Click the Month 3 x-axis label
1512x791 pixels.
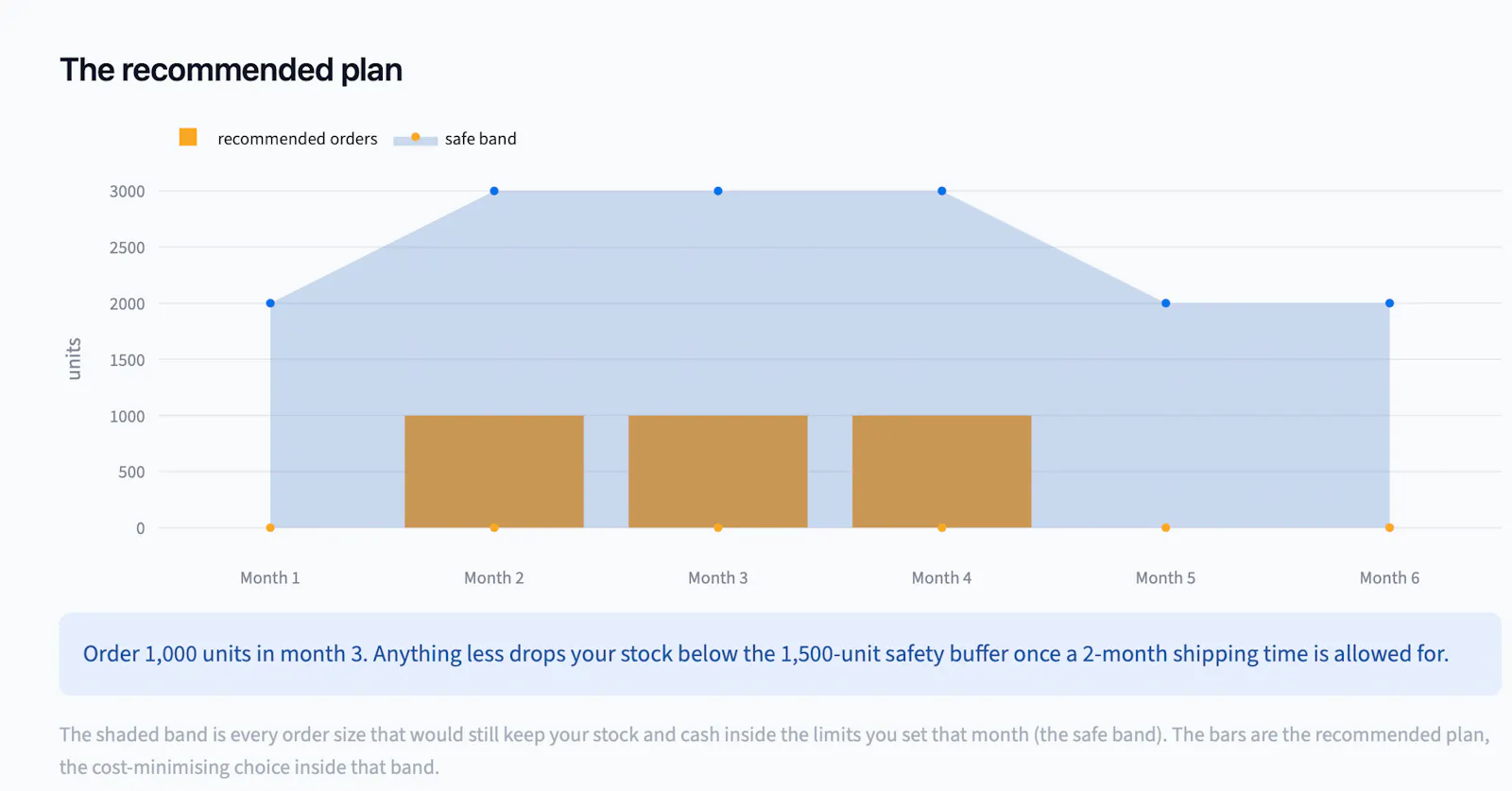click(x=718, y=577)
